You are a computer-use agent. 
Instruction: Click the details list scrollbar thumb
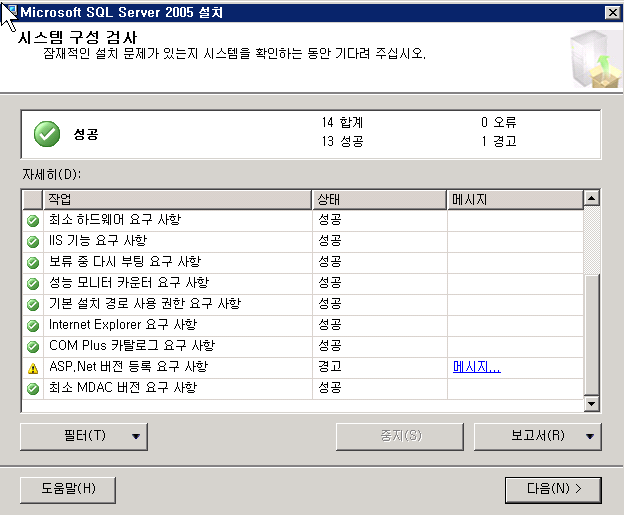click(x=592, y=334)
